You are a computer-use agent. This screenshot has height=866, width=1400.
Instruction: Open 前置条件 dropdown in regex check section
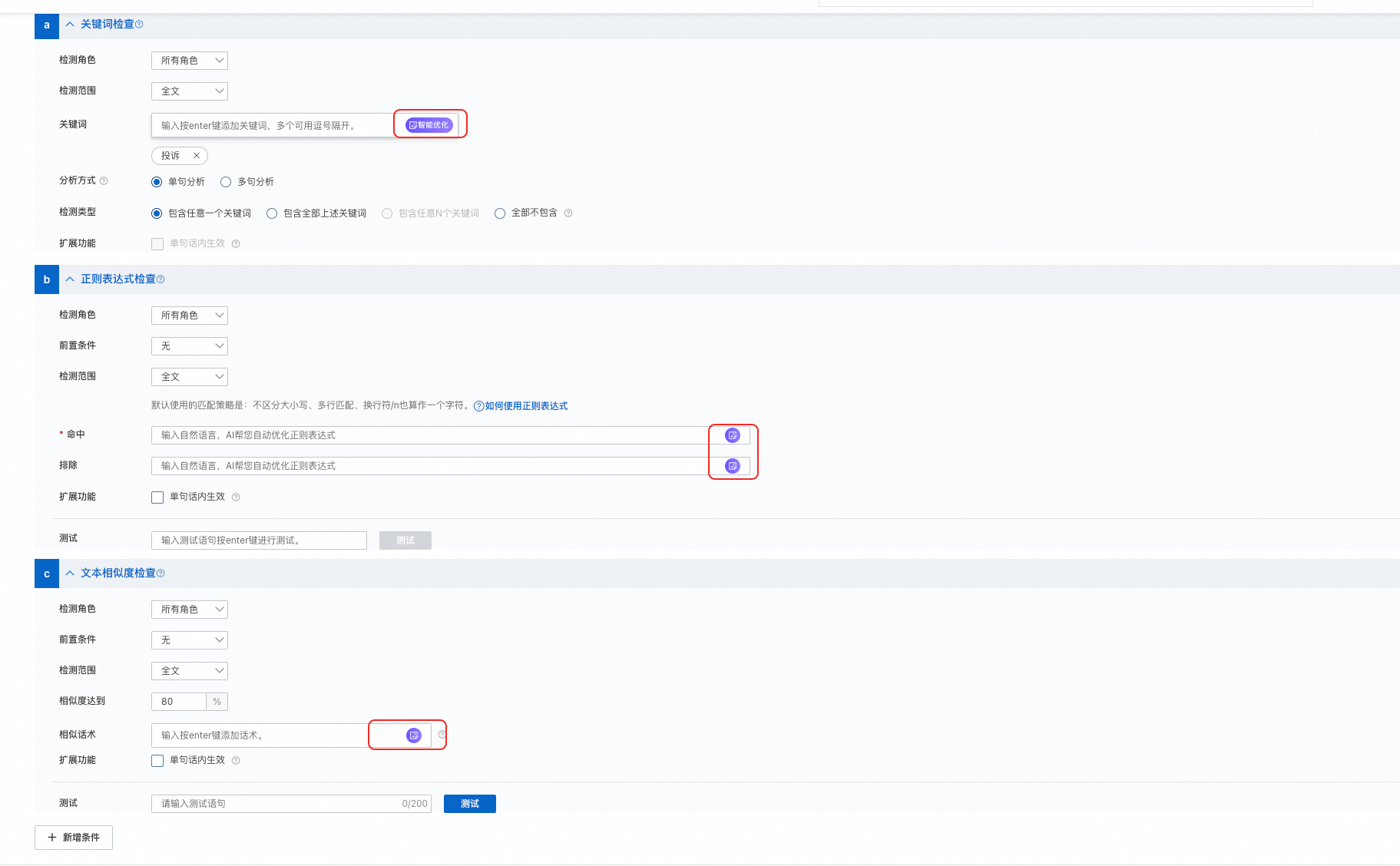[190, 346]
